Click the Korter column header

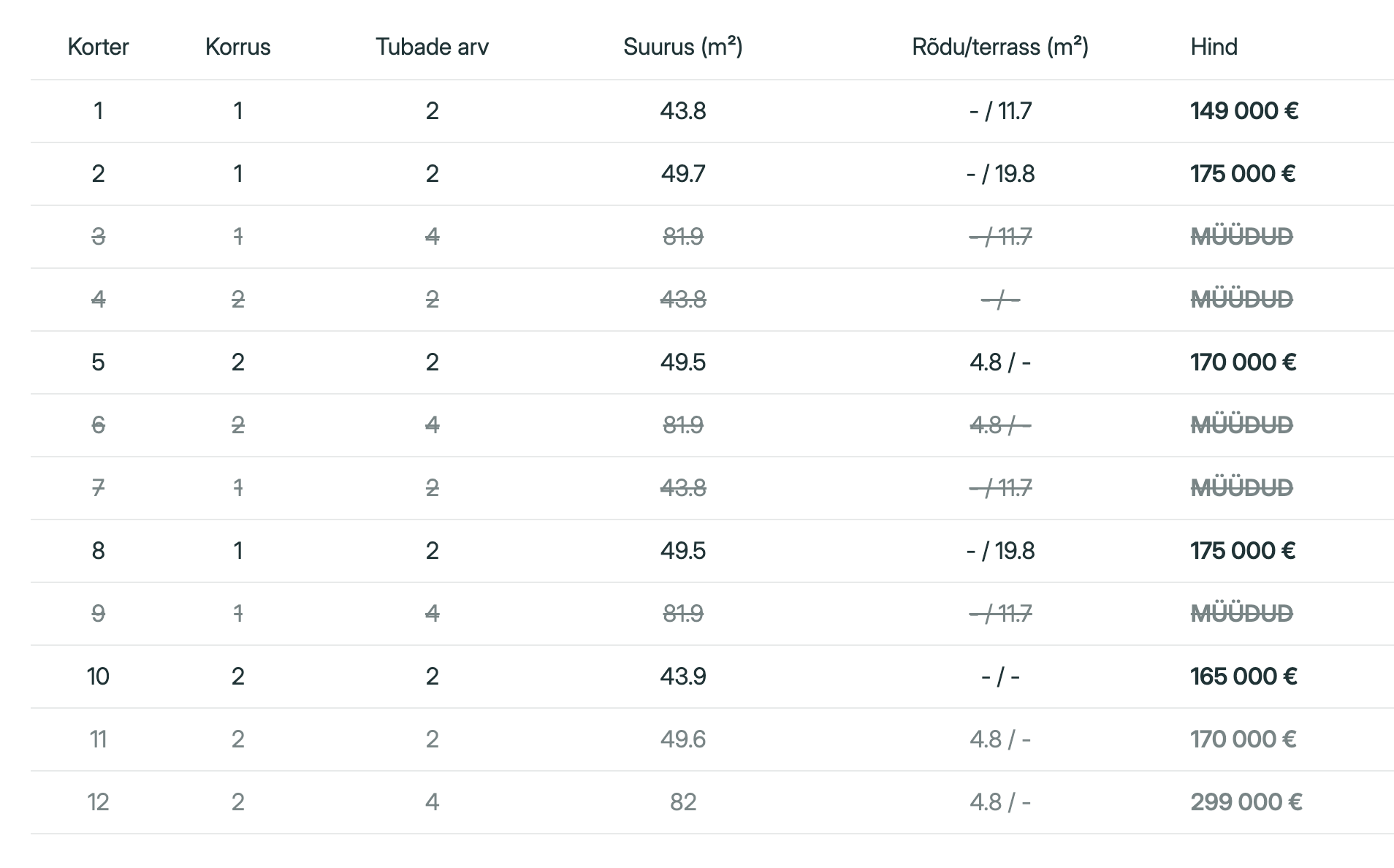[x=98, y=47]
